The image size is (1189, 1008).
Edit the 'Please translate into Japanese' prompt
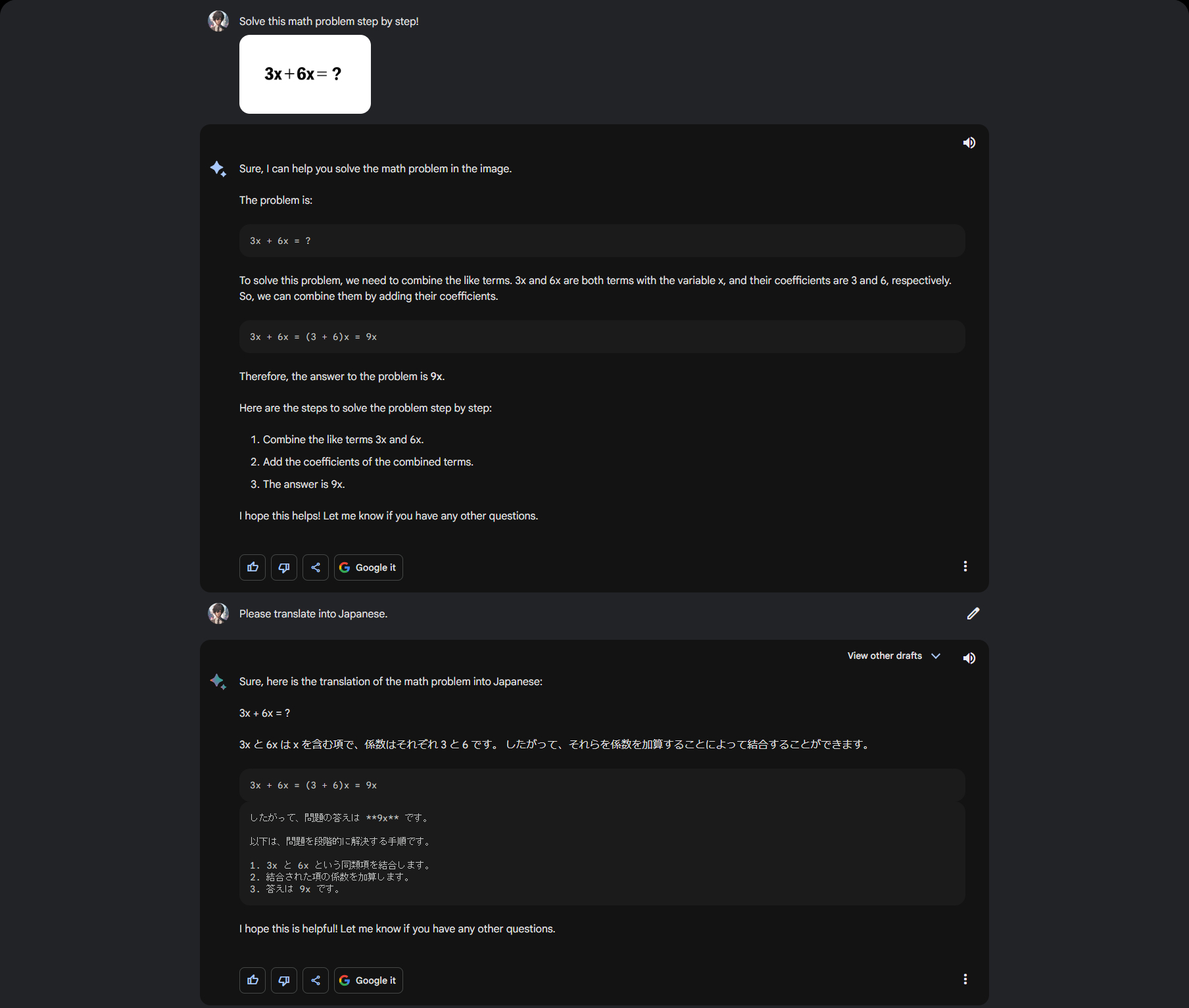[x=973, y=613]
